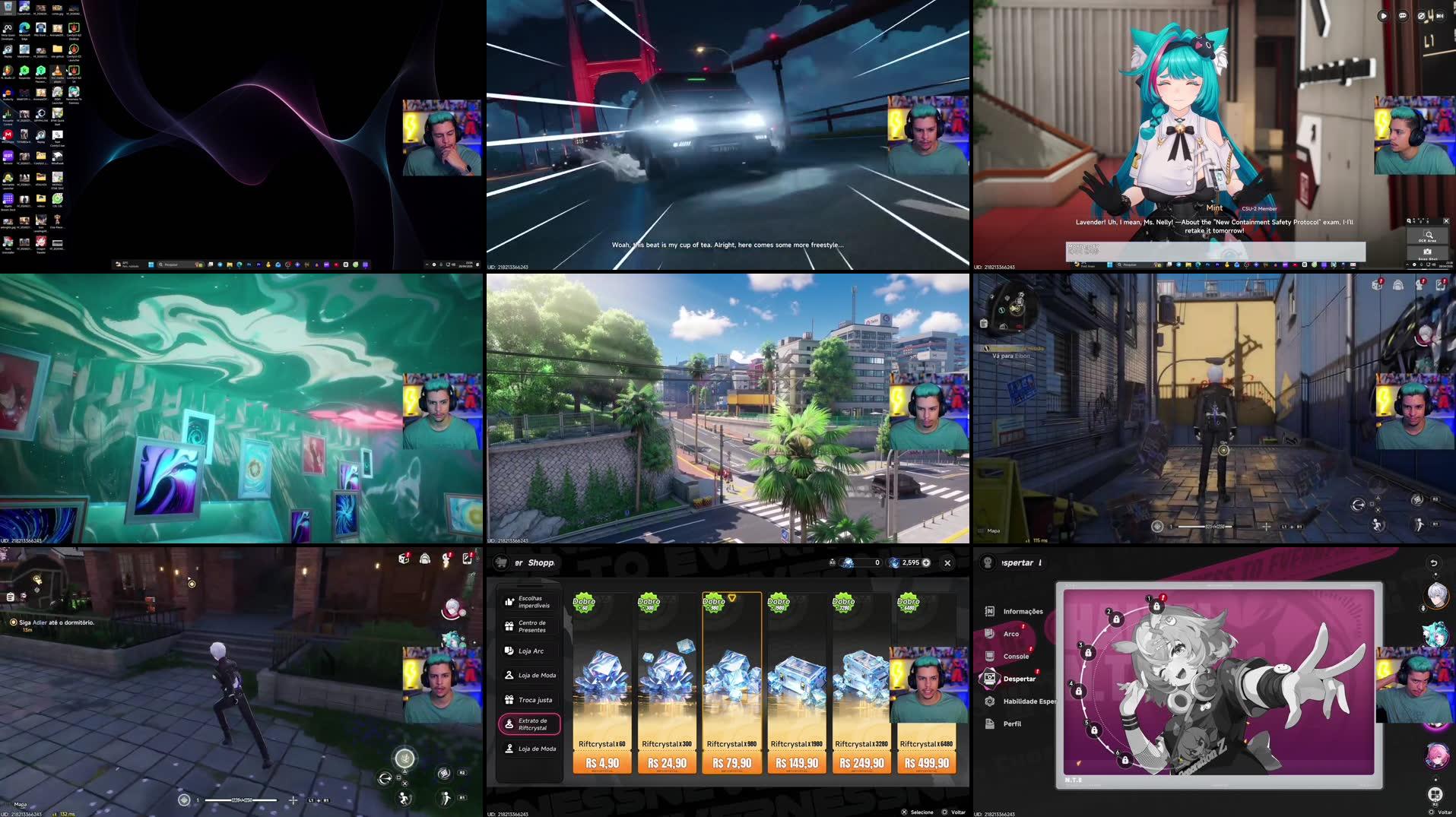Click the Perfil icon in the Despertar menu
This screenshot has height=817, width=1456.
click(x=990, y=724)
